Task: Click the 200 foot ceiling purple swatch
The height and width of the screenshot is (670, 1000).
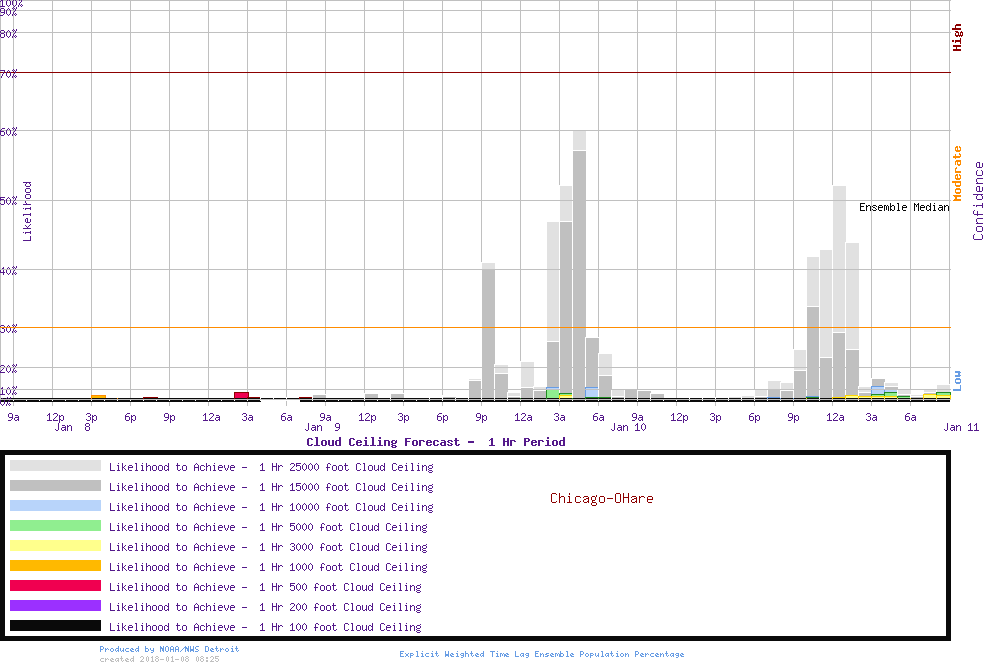Action: click(55, 606)
